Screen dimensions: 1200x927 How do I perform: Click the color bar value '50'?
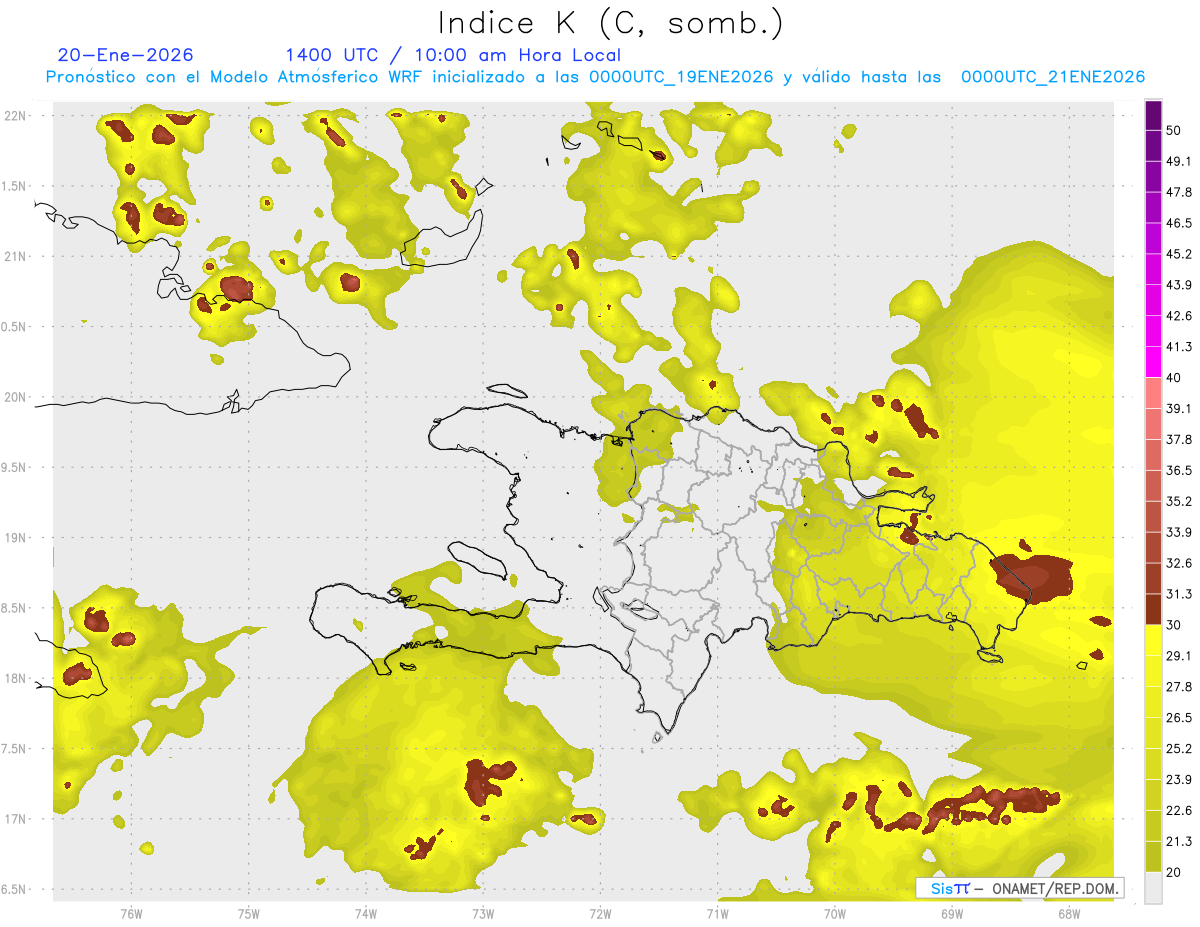point(1174,130)
